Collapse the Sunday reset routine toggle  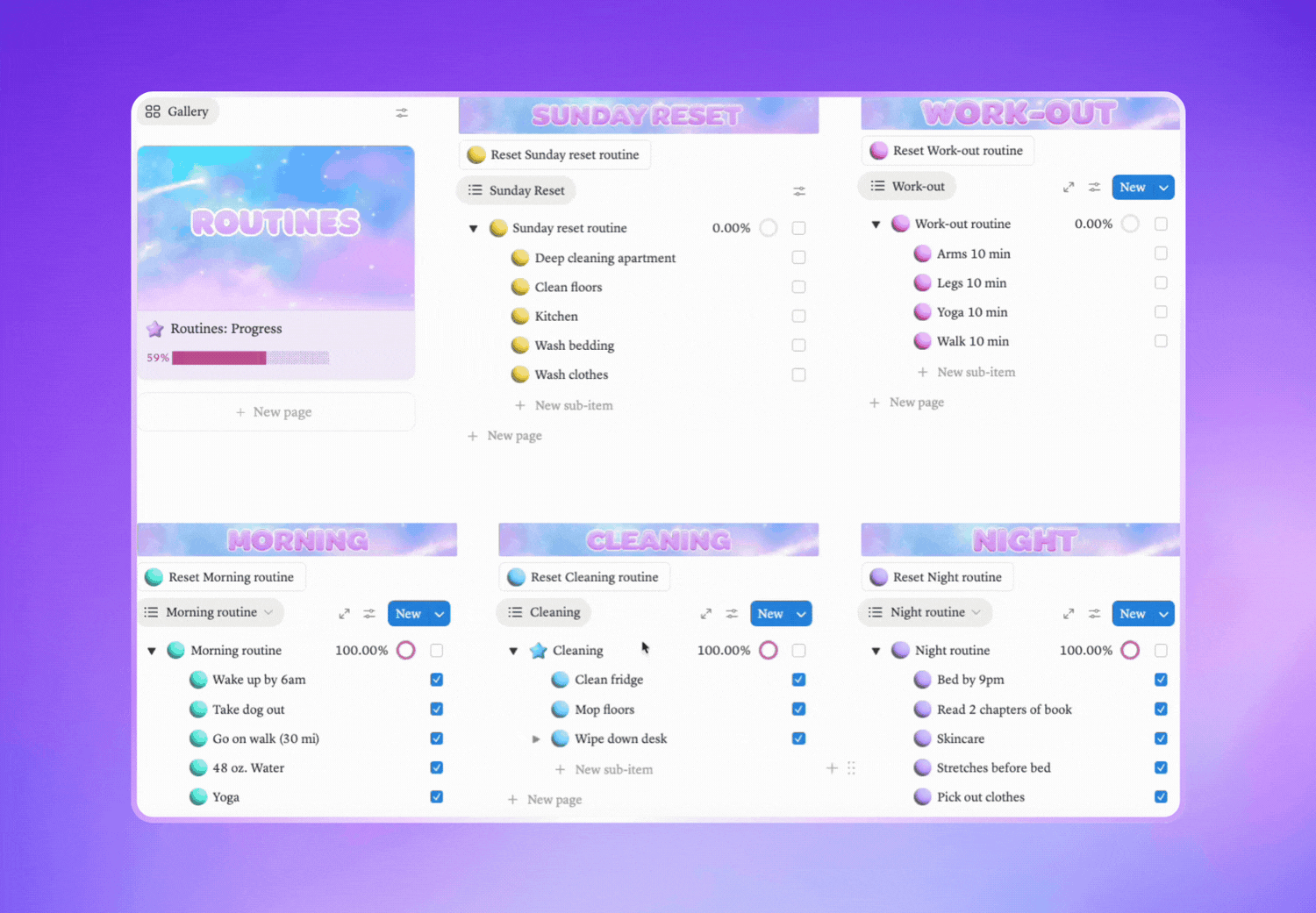(473, 229)
